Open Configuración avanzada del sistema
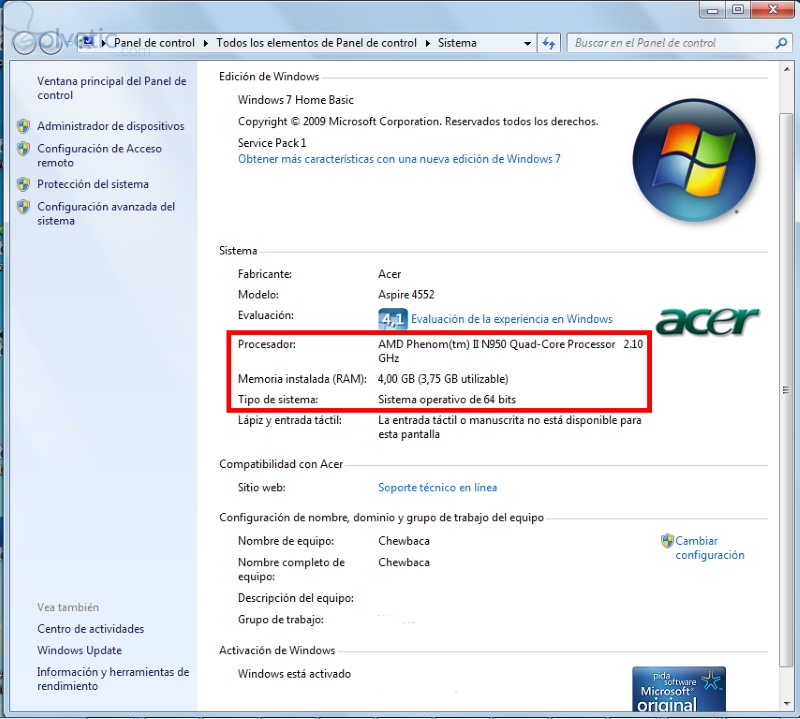The height and width of the screenshot is (719, 800). 106,214
